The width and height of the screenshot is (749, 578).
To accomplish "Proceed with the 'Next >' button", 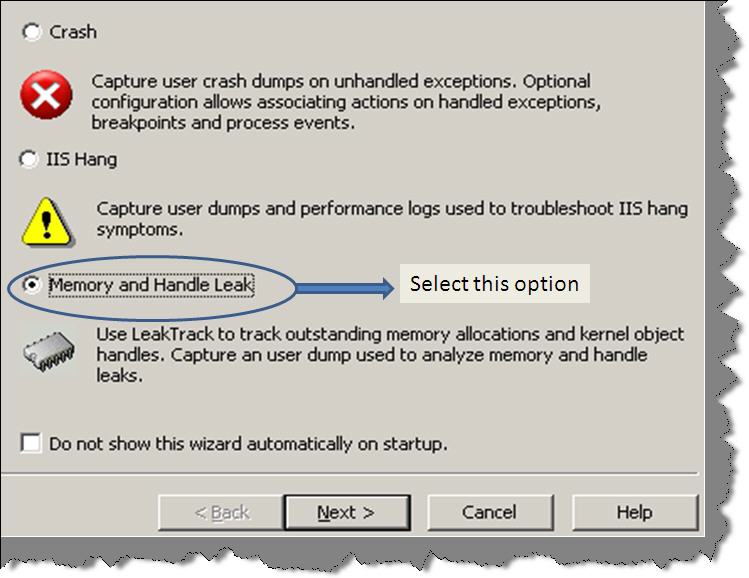I will point(347,513).
